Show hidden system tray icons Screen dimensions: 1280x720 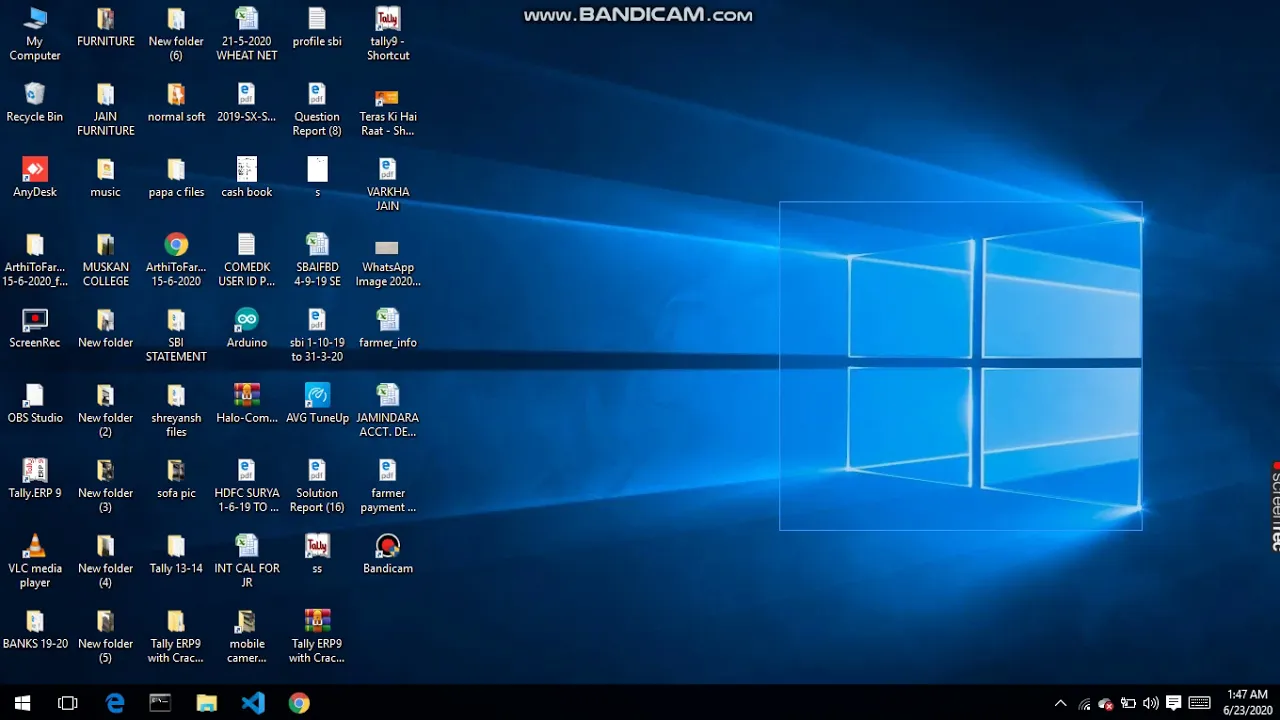click(1060, 703)
